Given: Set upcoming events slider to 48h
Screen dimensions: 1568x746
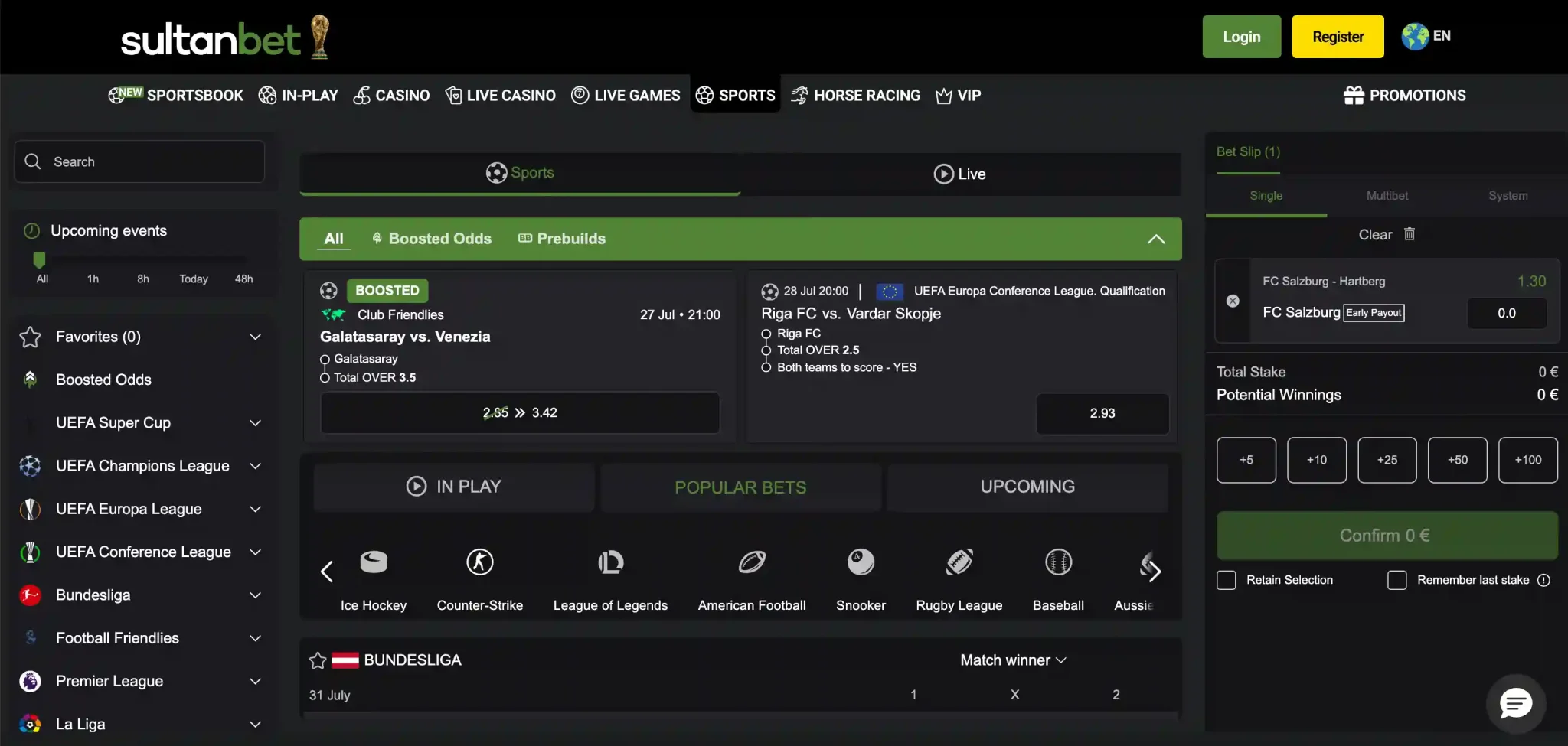Looking at the screenshot, I should tap(243, 279).
